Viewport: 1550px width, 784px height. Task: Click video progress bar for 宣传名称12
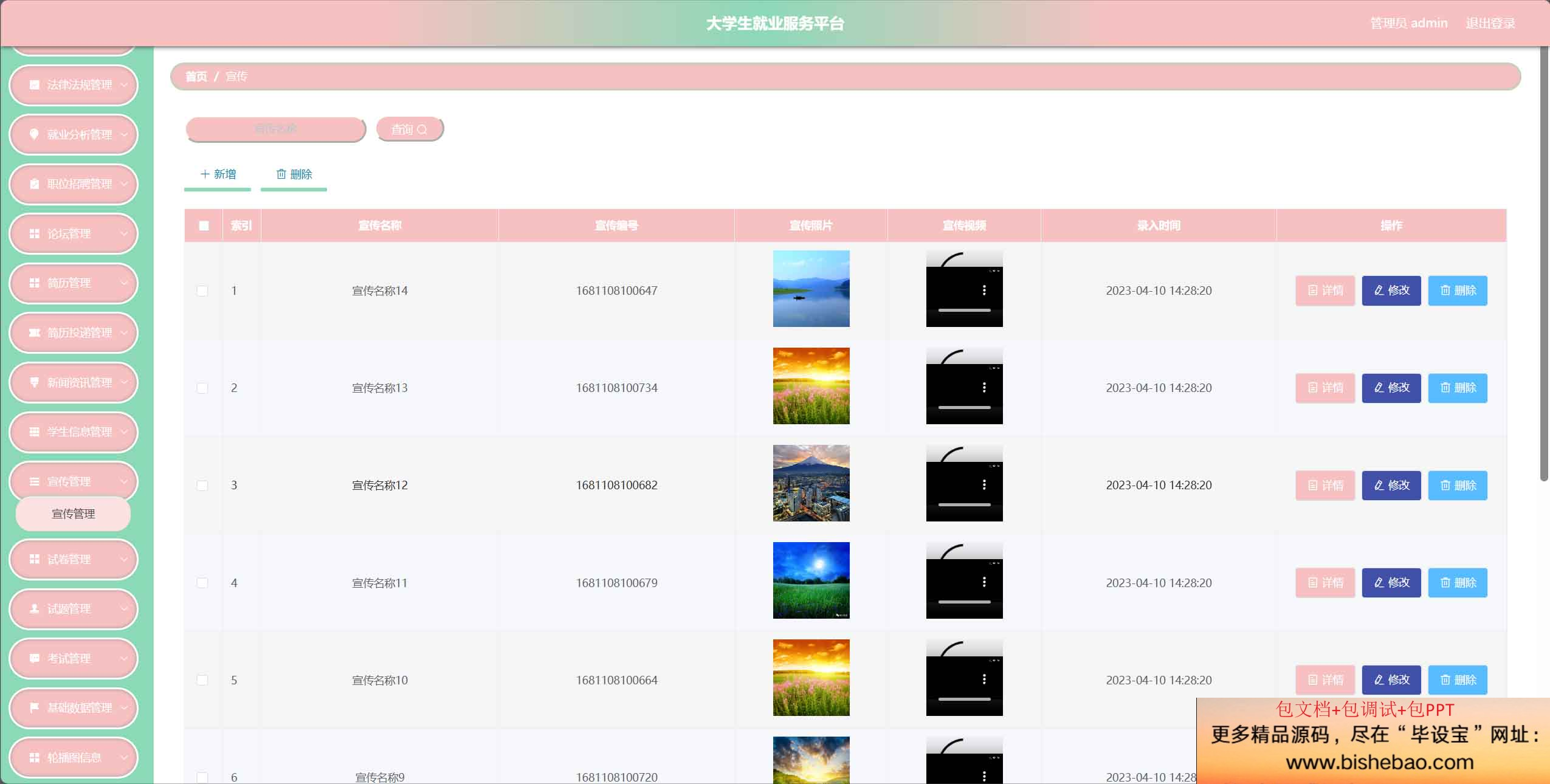click(965, 505)
